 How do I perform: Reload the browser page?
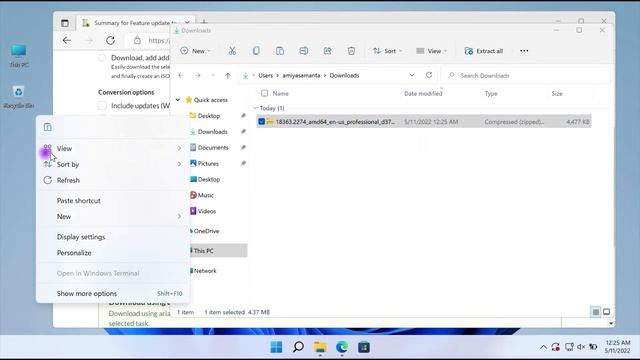point(110,40)
